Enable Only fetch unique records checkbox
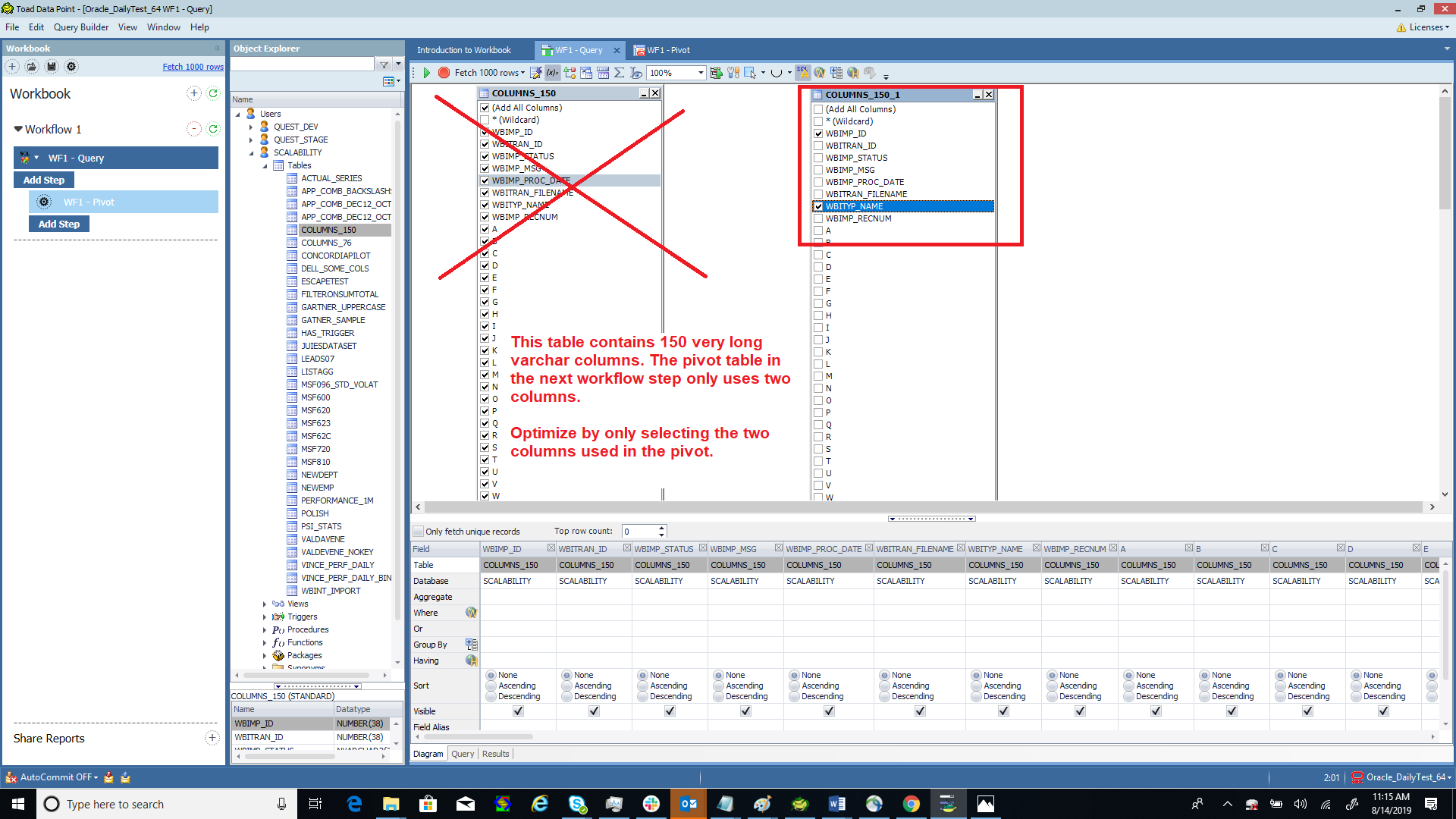 (419, 532)
